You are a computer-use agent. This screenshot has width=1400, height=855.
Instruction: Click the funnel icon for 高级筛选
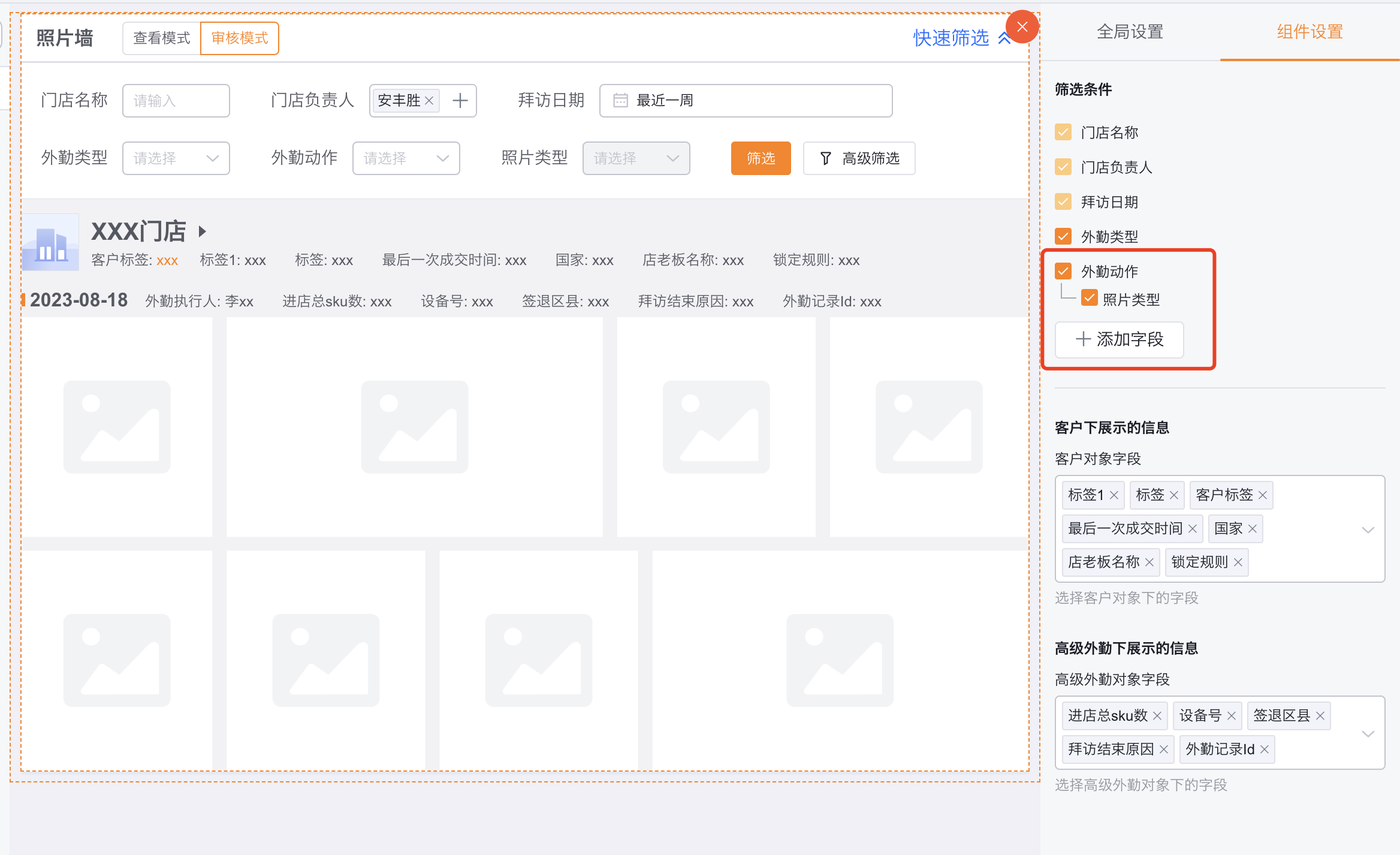tap(826, 158)
